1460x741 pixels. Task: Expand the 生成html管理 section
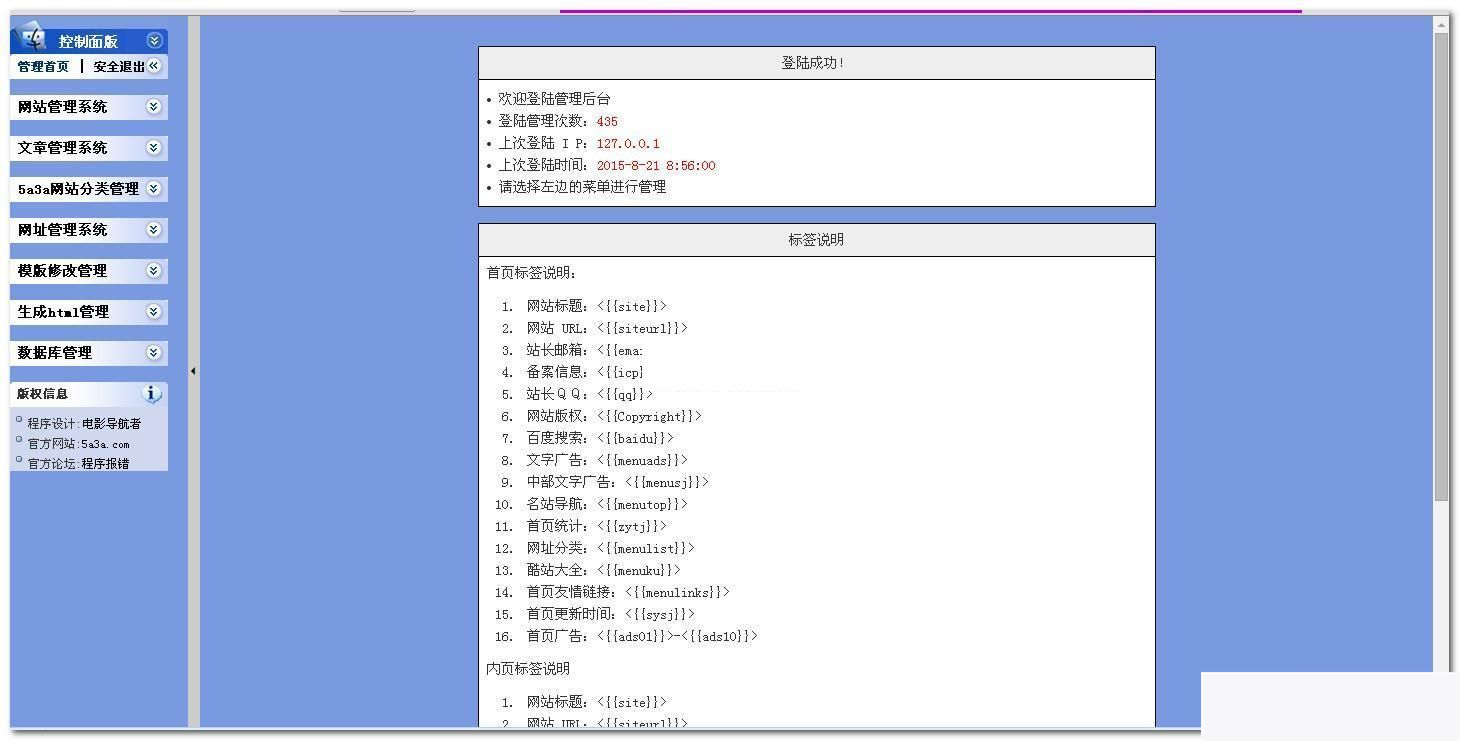[153, 311]
